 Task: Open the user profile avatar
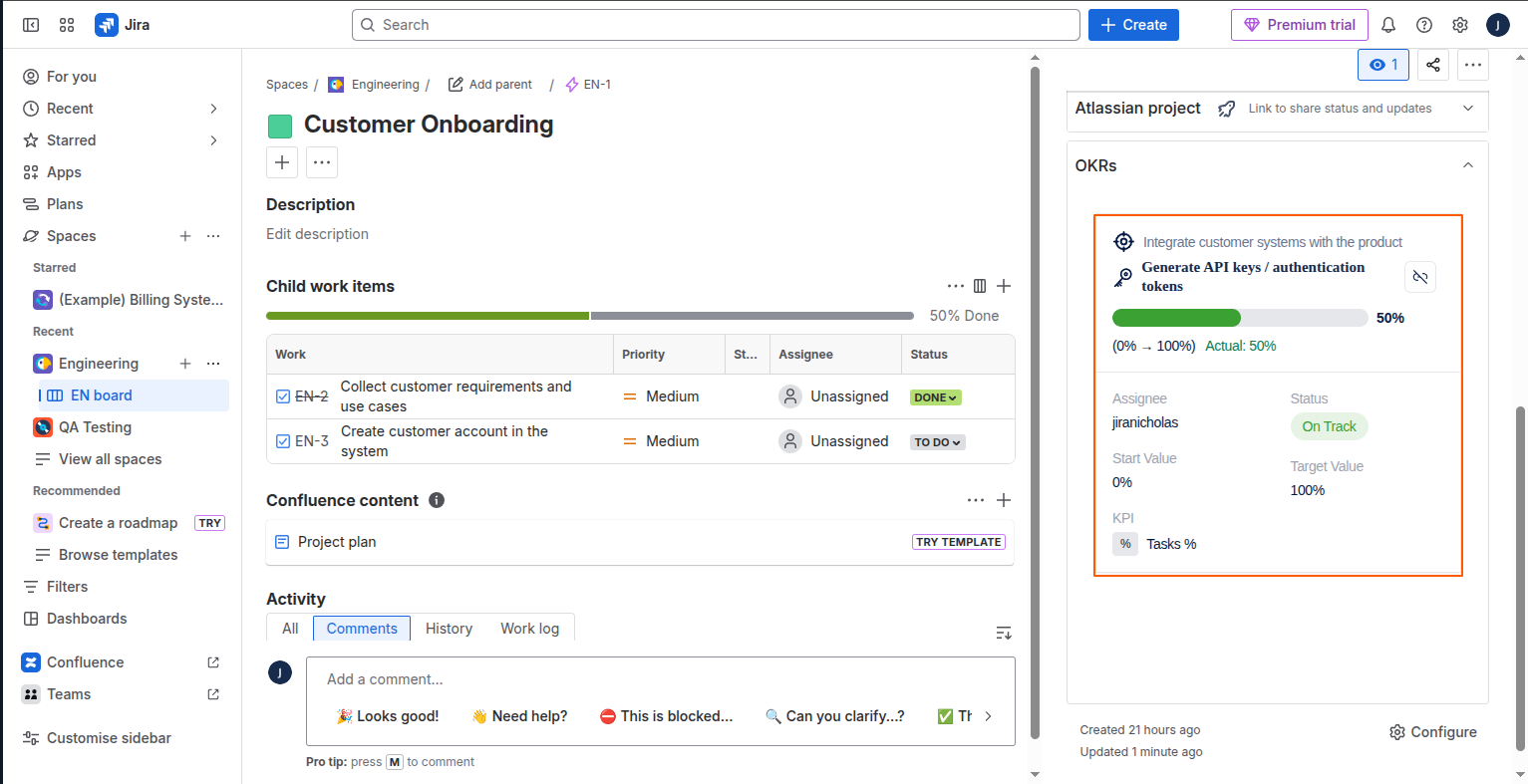coord(1497,25)
